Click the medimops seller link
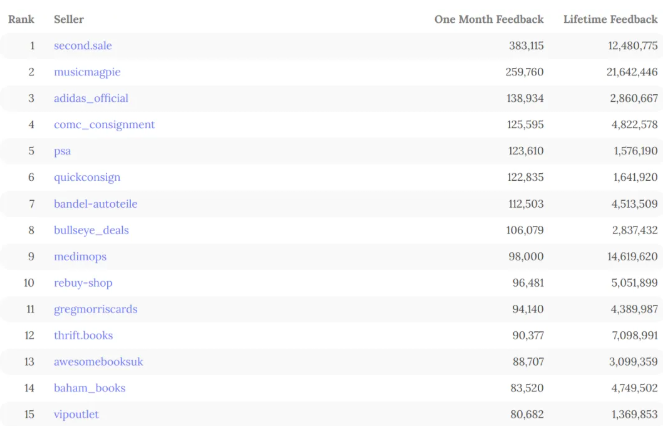The image size is (663, 426). point(80,257)
